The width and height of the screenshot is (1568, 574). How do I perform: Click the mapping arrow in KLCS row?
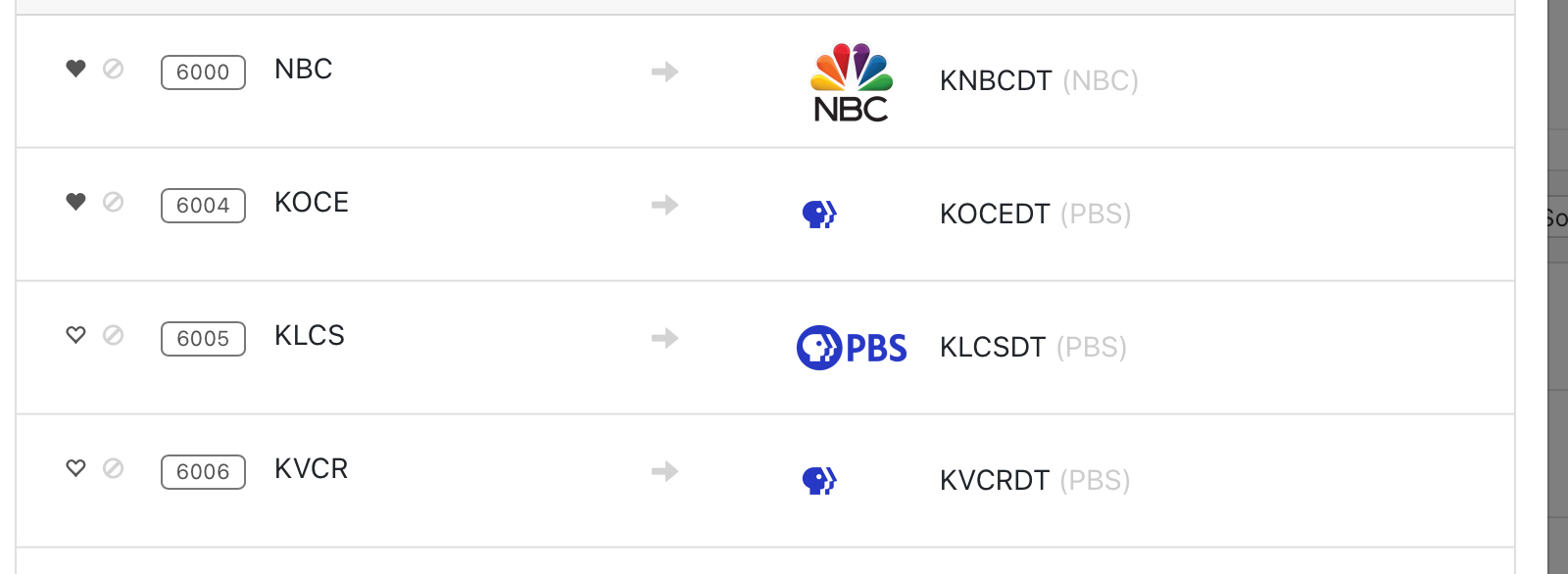point(665,338)
